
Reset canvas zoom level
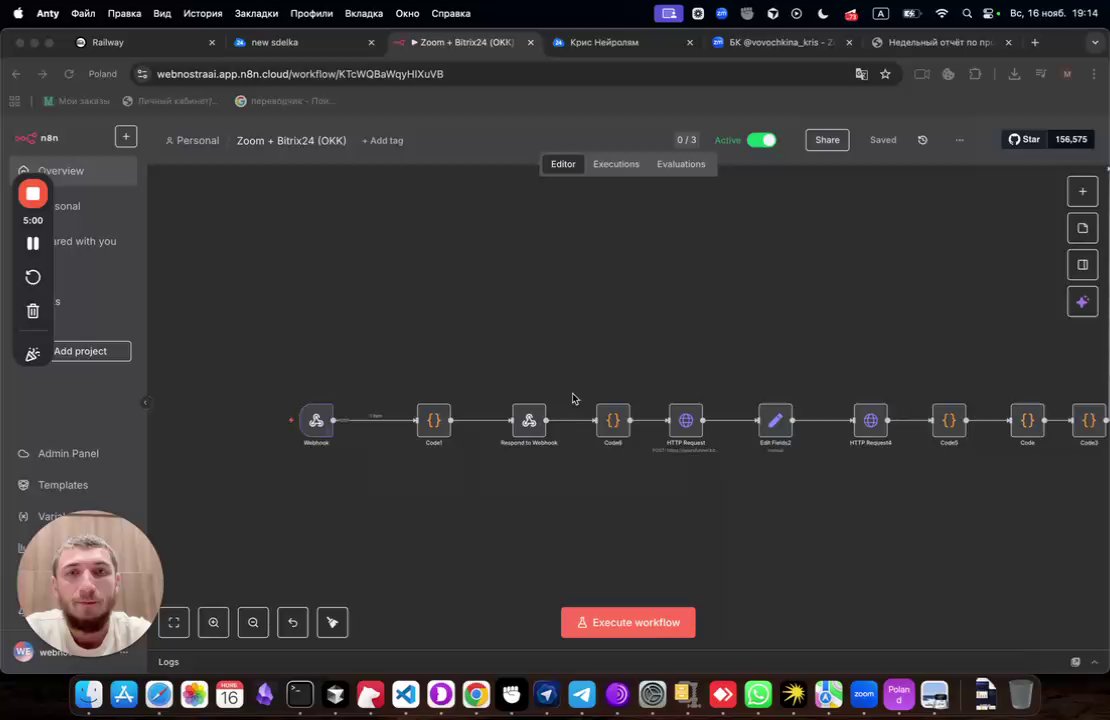click(x=293, y=622)
